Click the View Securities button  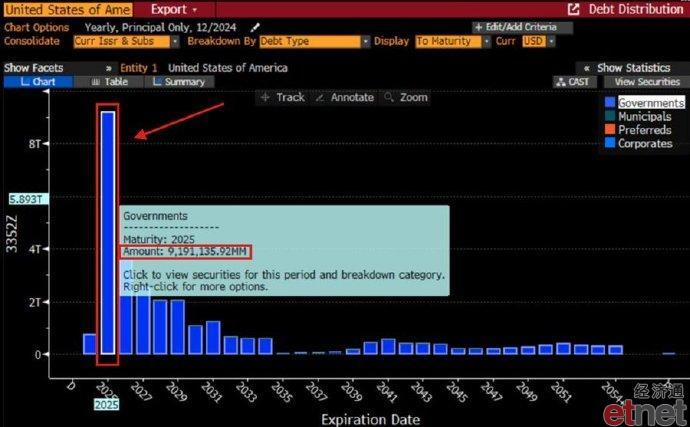[x=646, y=82]
